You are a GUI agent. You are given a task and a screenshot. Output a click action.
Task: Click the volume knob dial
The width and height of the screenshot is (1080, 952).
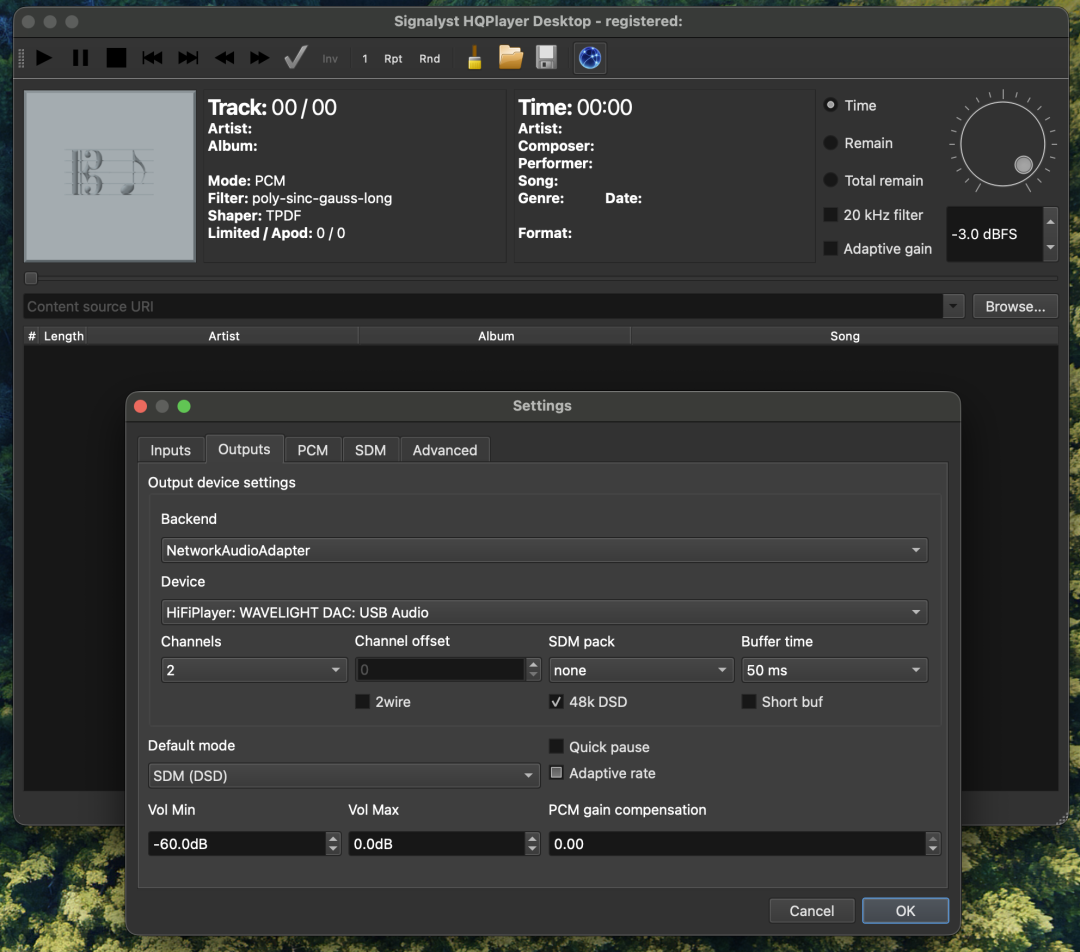tap(1003, 143)
